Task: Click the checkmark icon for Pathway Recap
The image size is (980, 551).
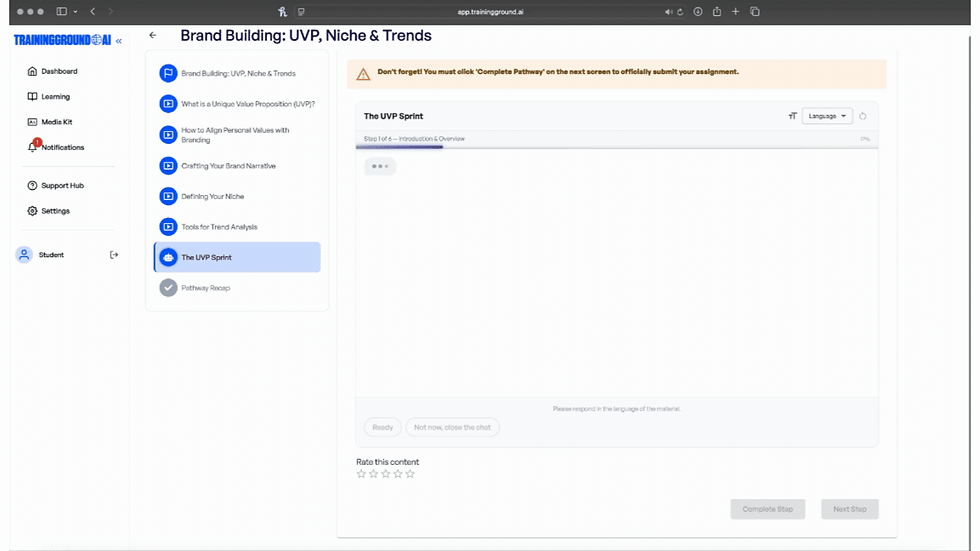Action: coord(168,288)
